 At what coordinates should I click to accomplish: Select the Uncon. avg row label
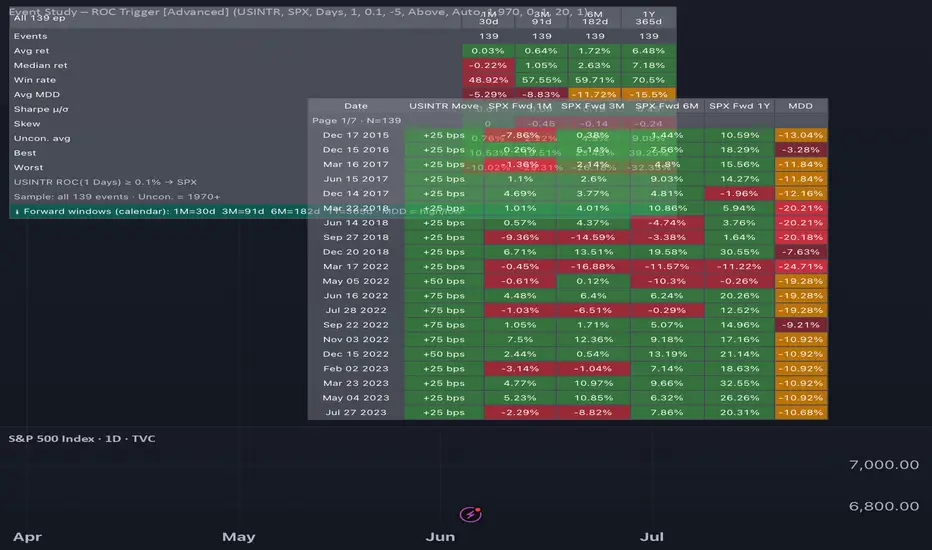click(42, 138)
